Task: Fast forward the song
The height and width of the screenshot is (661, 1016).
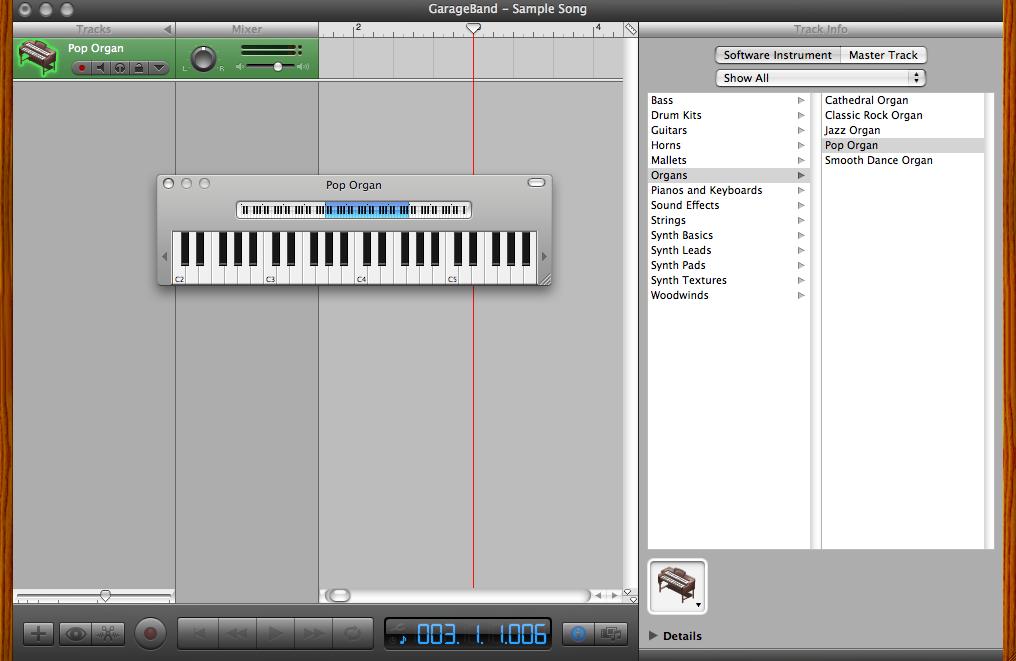Action: [314, 633]
